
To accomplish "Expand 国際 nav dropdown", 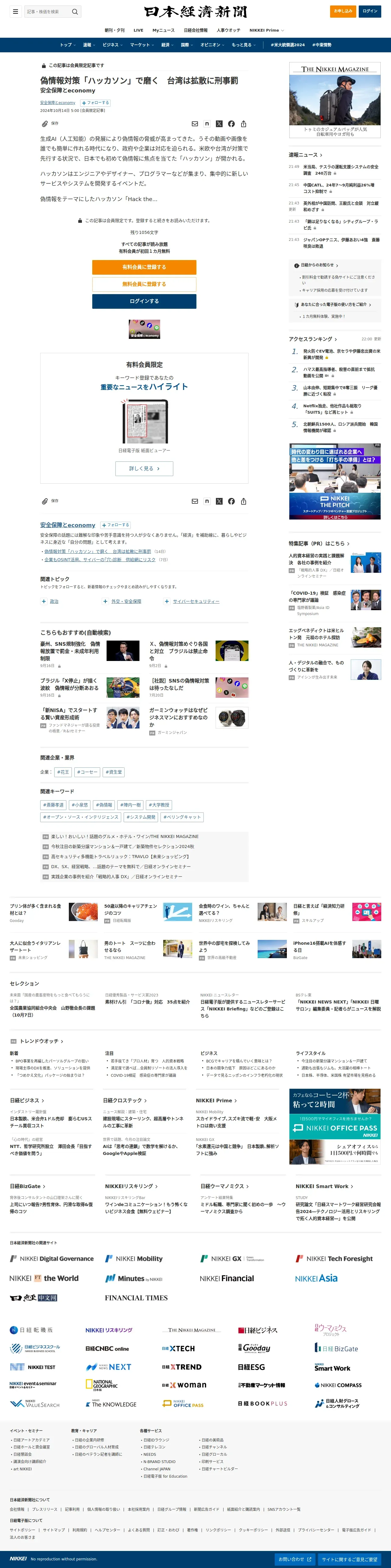I will coord(187,44).
